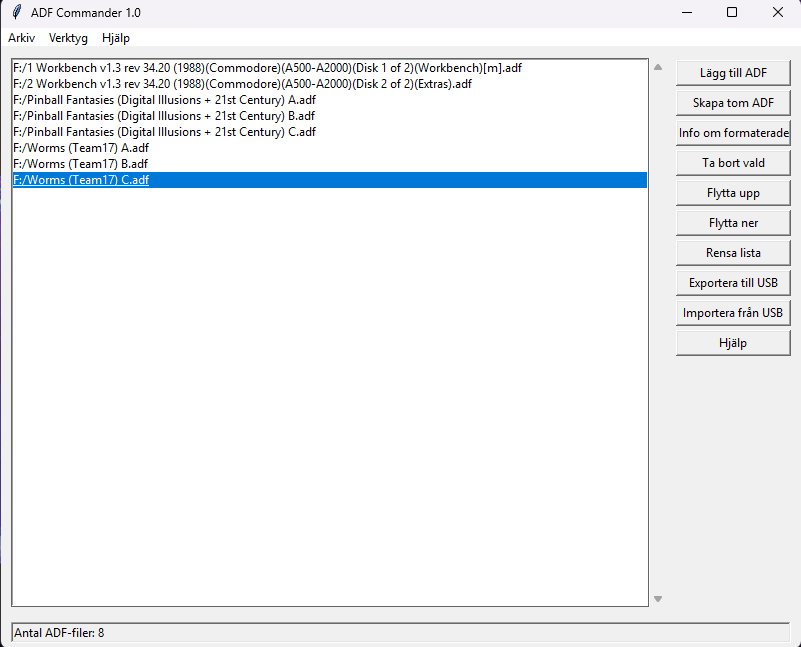Open Info om formaterade button

coord(733,133)
